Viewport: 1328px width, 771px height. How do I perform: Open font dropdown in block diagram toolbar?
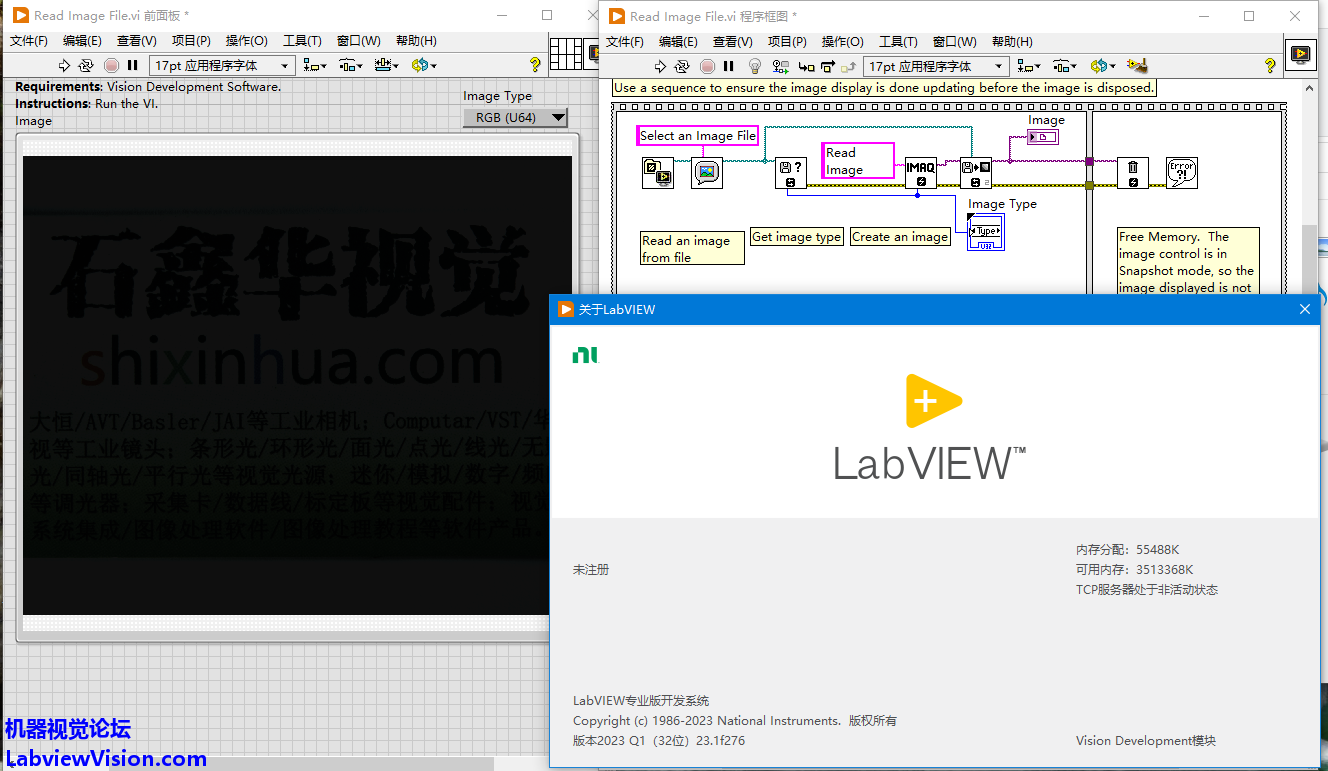(936, 66)
